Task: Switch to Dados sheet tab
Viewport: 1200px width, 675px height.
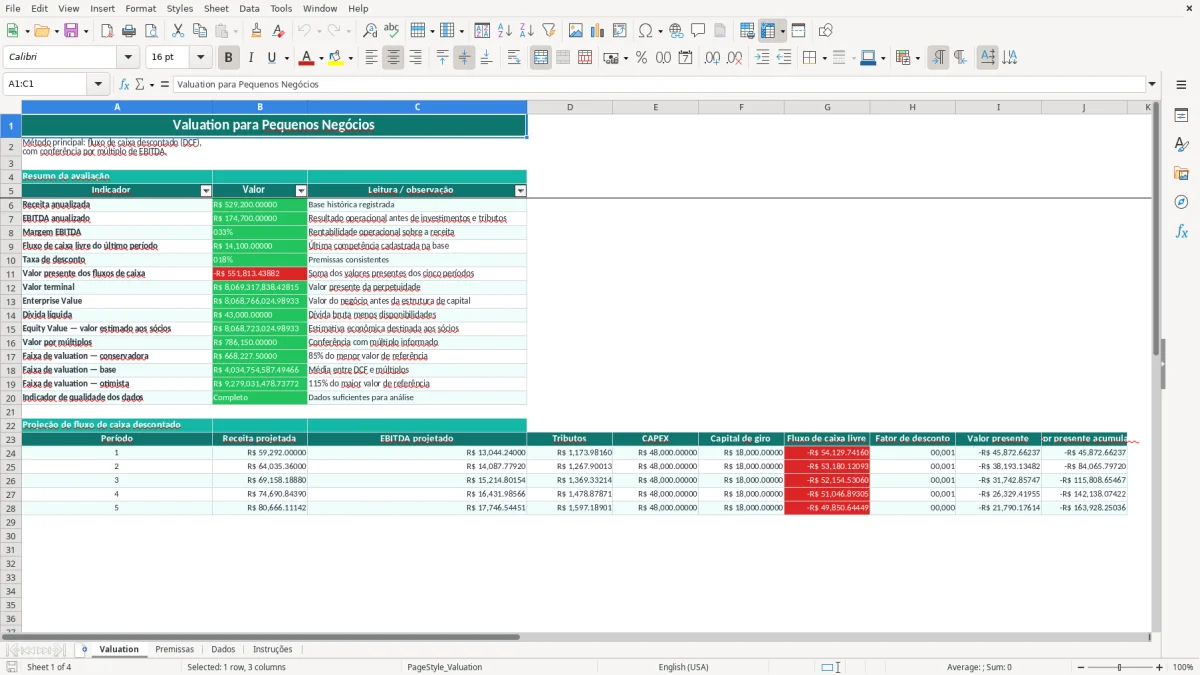Action: [223, 649]
